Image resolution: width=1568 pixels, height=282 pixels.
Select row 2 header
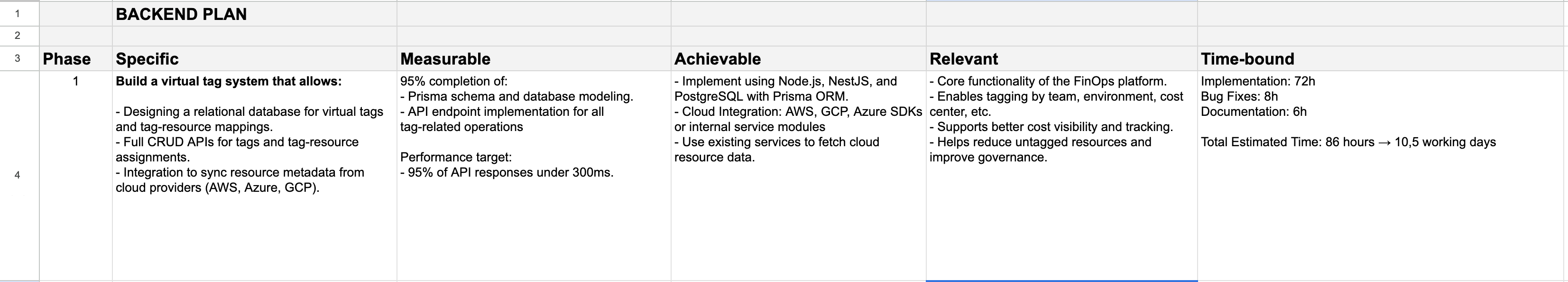pos(17,36)
